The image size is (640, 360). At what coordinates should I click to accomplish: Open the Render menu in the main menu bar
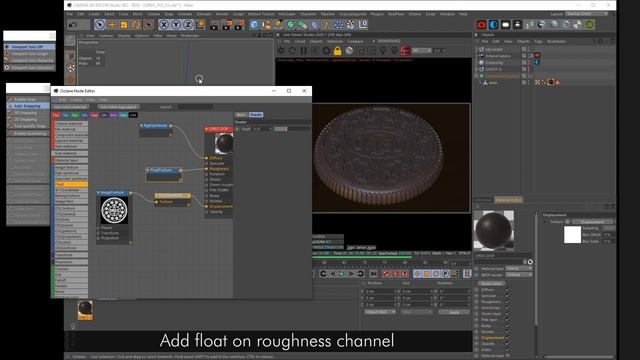pyautogui.click(x=222, y=14)
